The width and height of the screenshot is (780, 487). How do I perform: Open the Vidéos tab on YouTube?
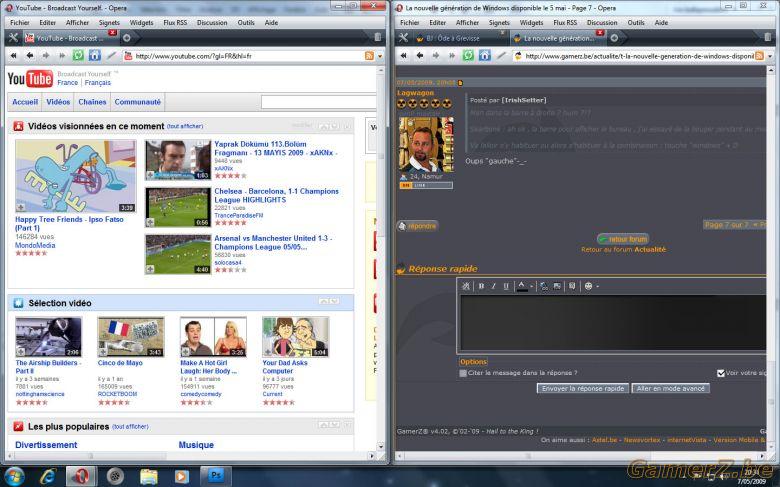58,102
